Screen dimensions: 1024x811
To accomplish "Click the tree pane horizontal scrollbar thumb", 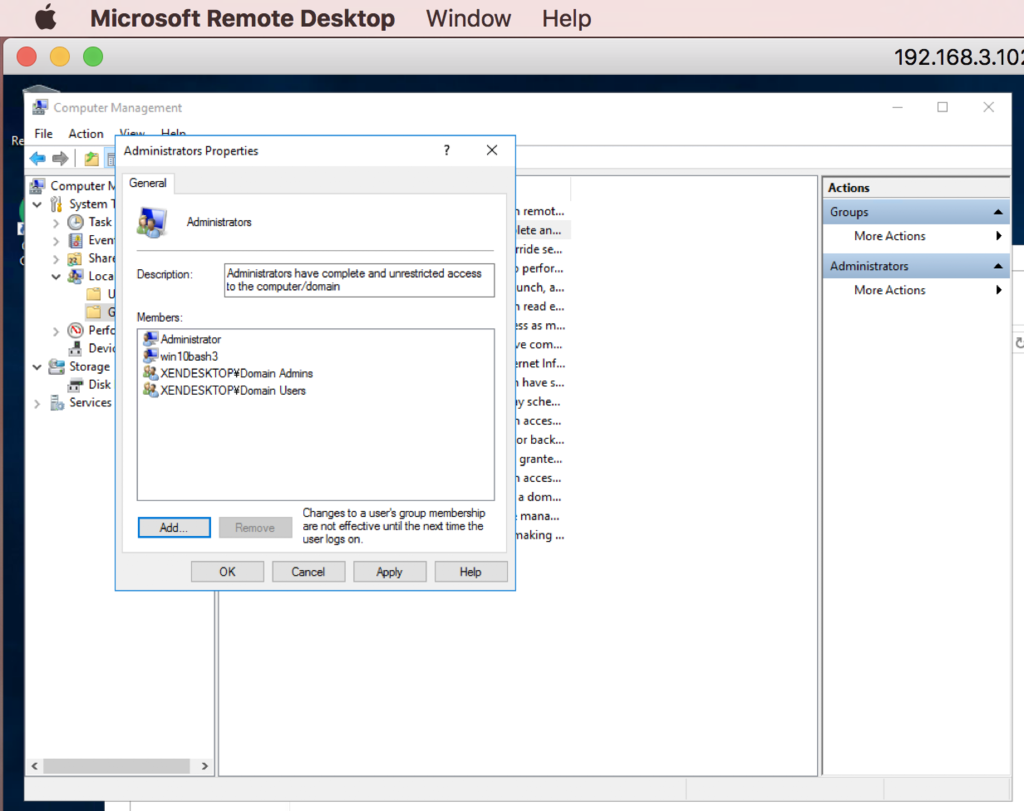I will pos(116,765).
